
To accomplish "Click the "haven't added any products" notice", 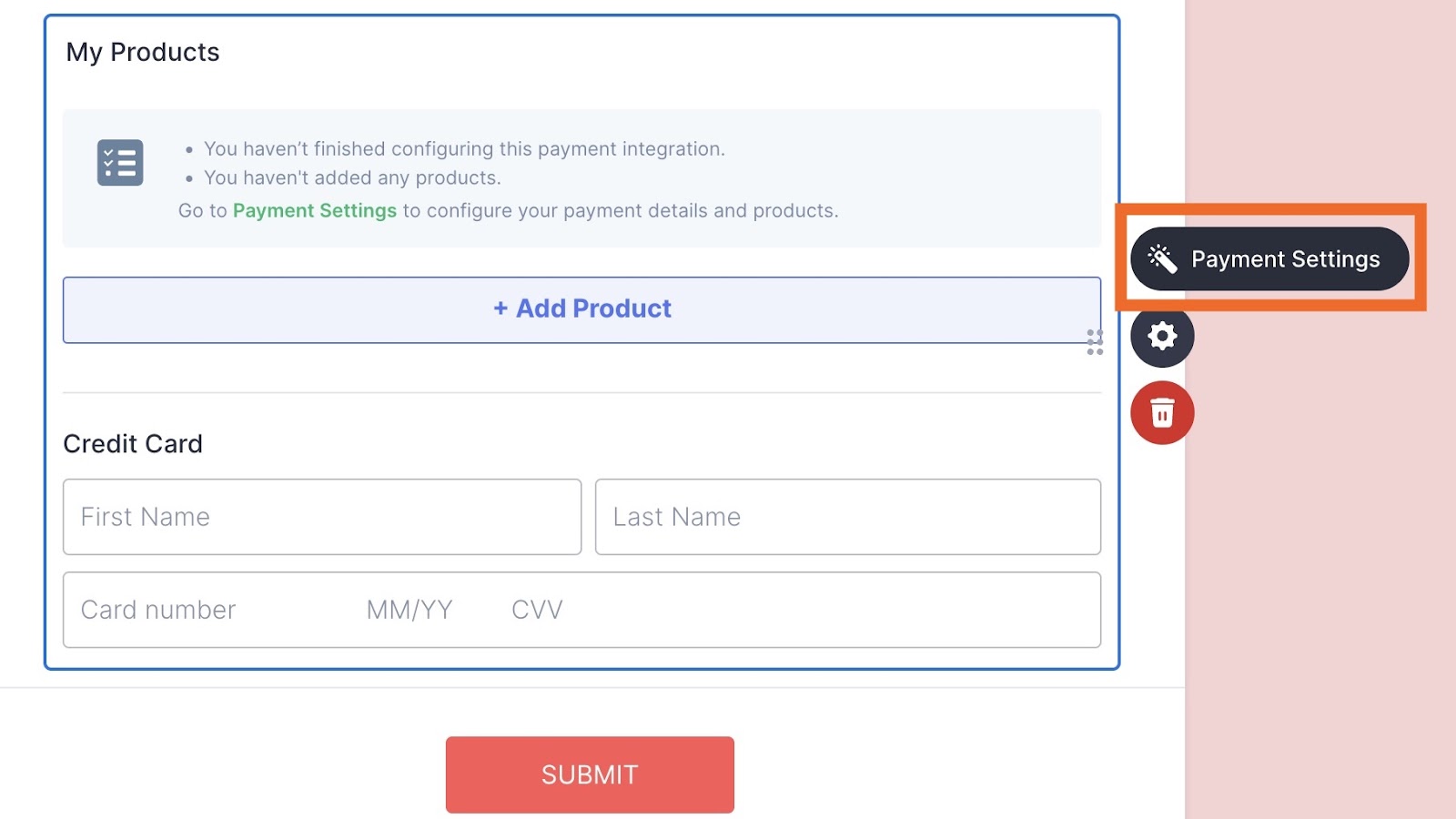I will (x=352, y=178).
